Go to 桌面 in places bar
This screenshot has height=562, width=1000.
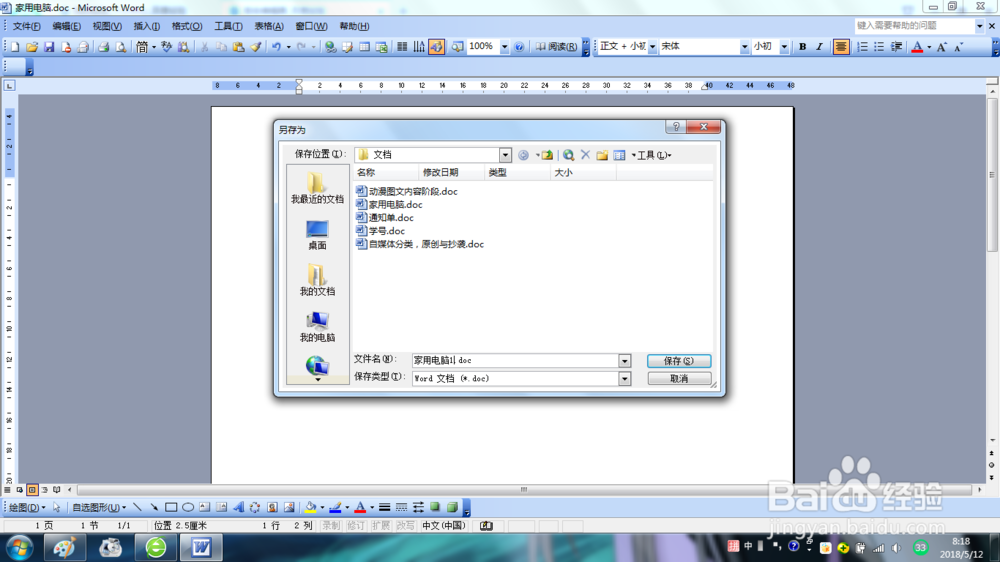[317, 235]
